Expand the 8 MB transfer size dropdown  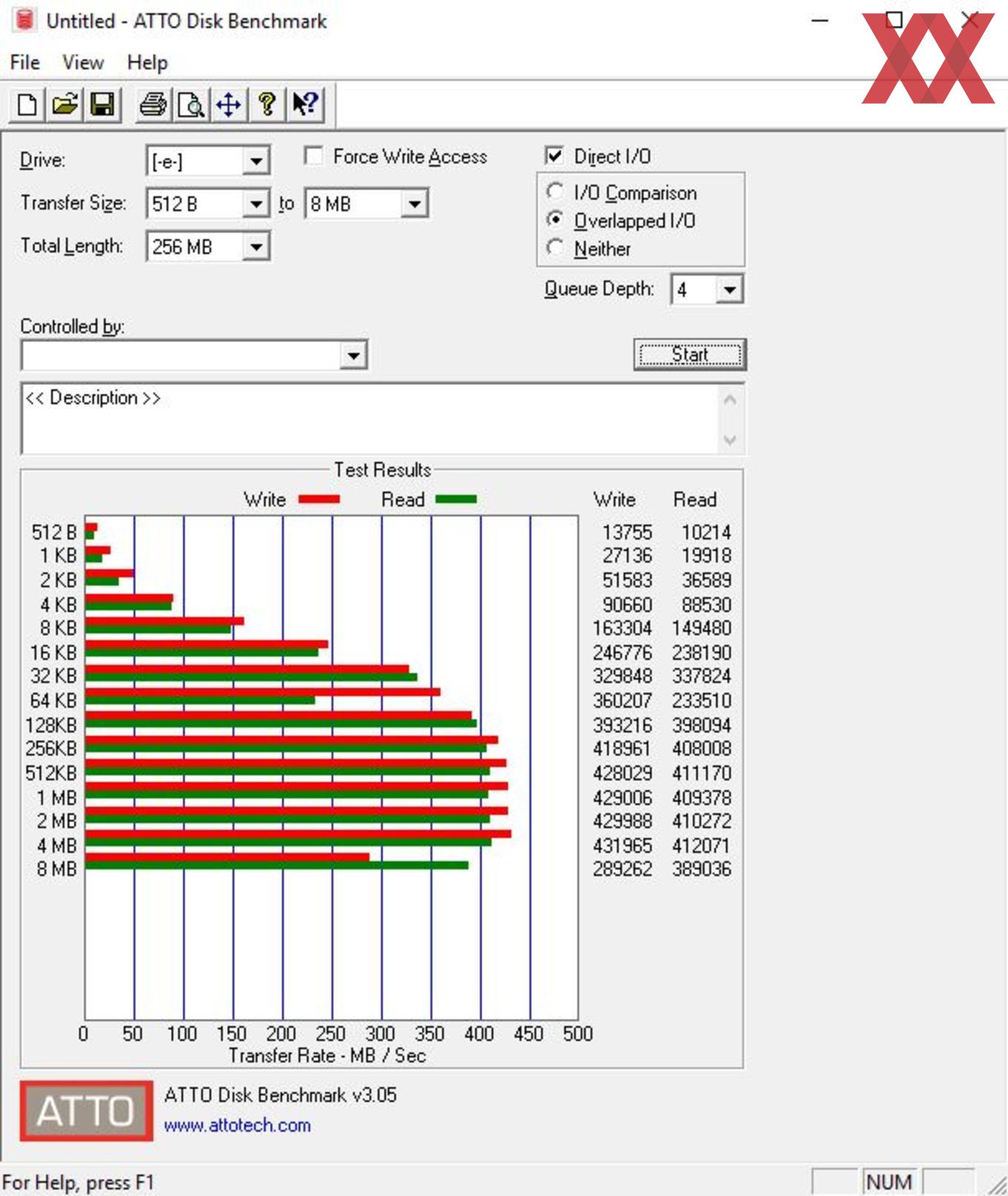tap(414, 204)
